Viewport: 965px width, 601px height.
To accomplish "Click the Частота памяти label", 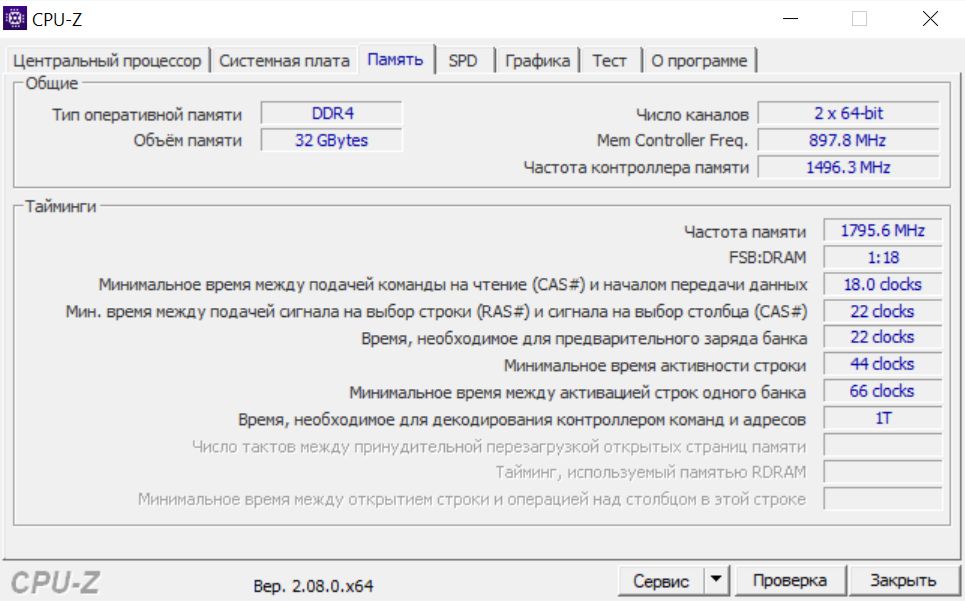I will 745,232.
